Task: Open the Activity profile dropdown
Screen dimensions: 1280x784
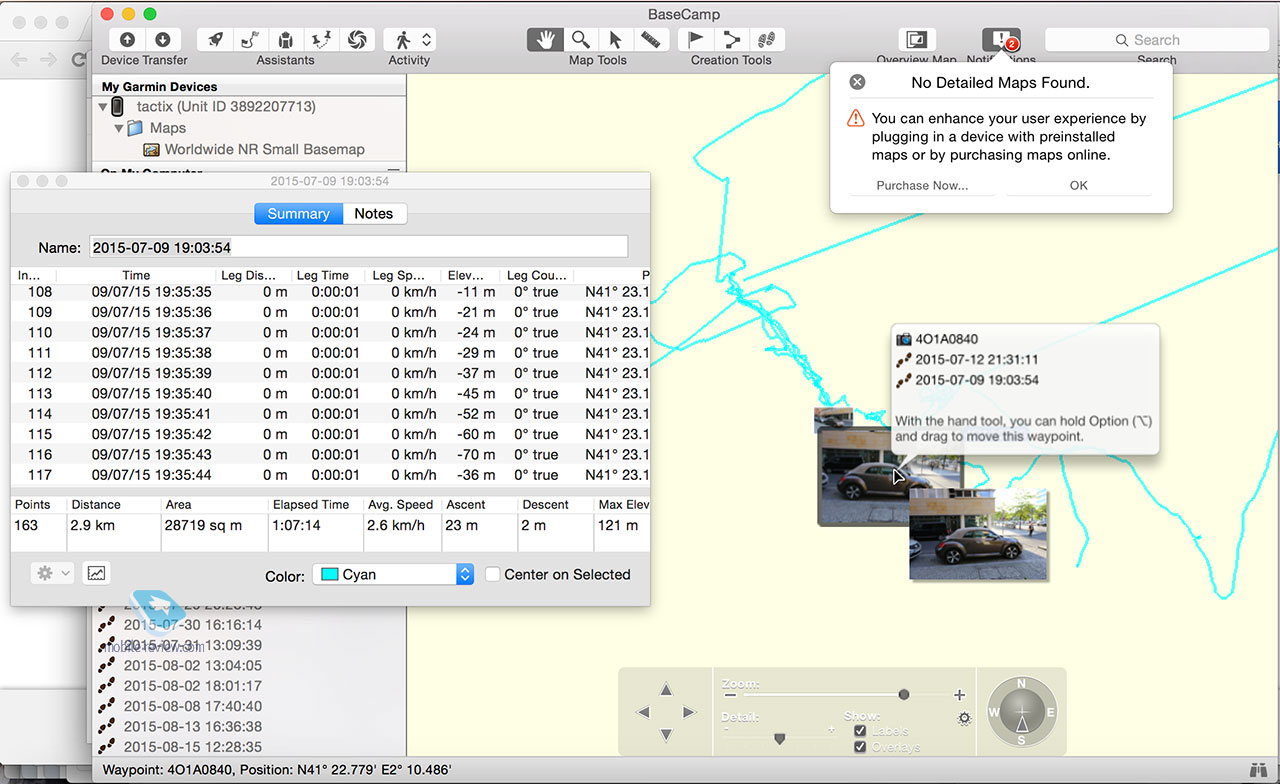Action: 409,40
